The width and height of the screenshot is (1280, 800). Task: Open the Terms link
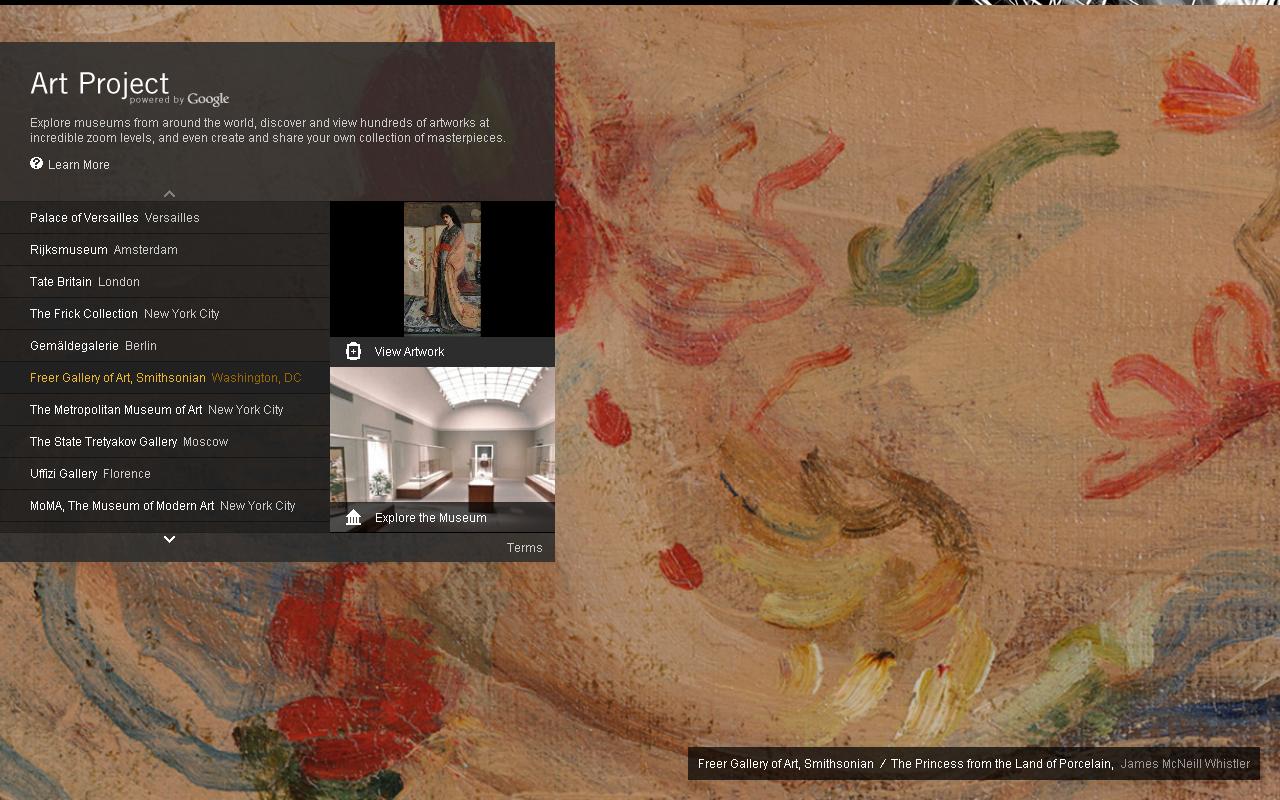pos(524,548)
